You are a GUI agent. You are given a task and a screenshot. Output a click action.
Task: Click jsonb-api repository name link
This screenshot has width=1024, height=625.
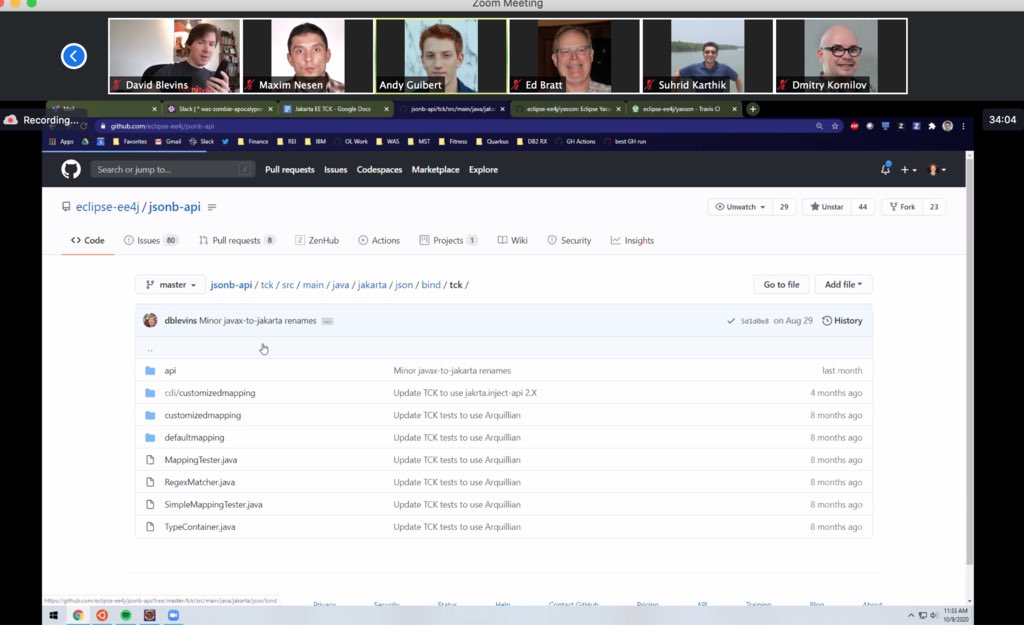pyautogui.click(x=174, y=207)
